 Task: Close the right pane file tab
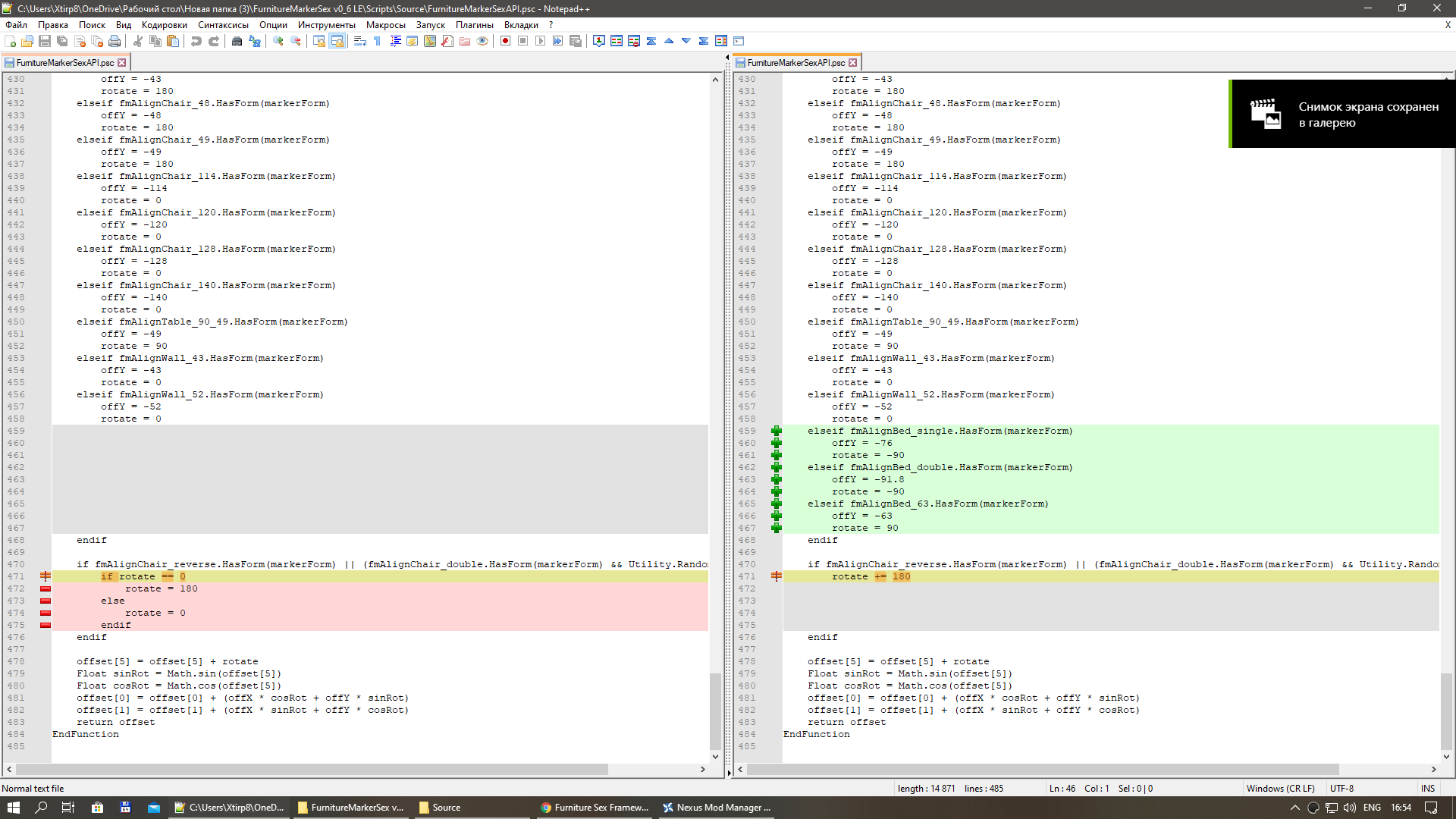[x=853, y=63]
